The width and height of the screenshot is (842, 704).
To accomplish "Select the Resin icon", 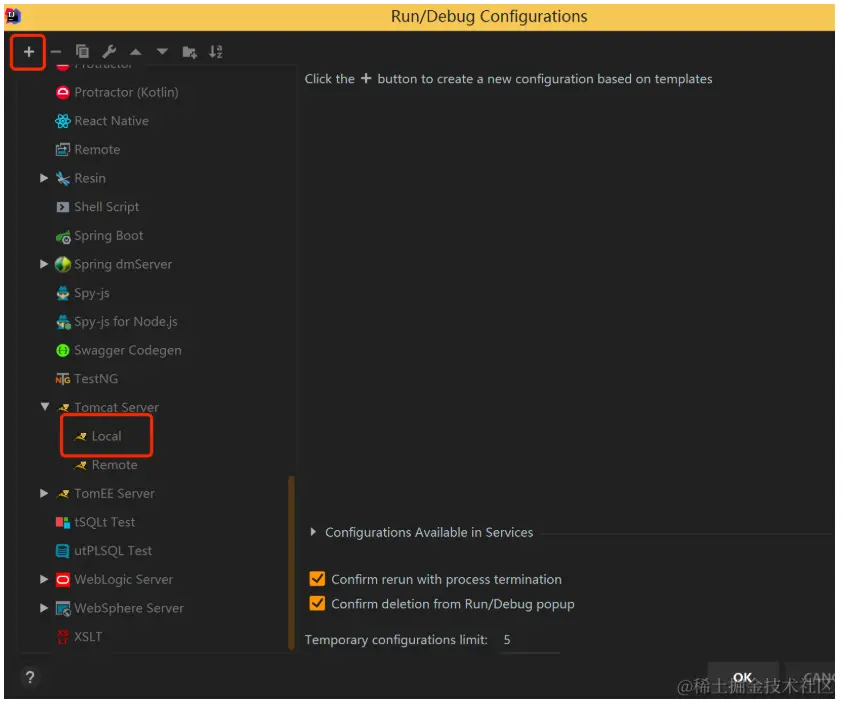I will click(63, 178).
